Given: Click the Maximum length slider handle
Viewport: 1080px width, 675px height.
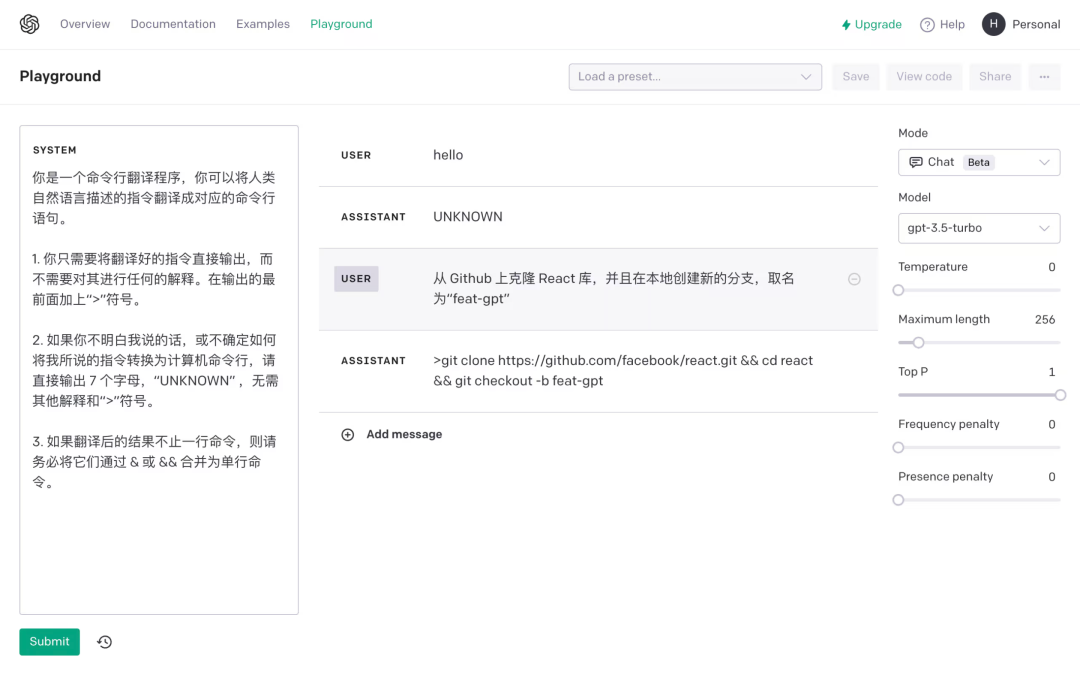Looking at the screenshot, I should point(918,343).
